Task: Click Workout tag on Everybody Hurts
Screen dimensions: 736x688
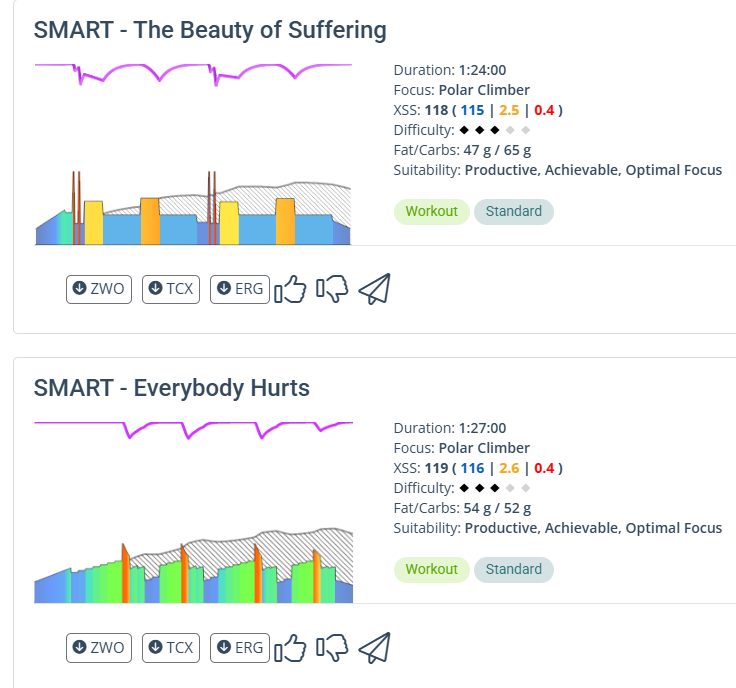Action: (x=431, y=569)
